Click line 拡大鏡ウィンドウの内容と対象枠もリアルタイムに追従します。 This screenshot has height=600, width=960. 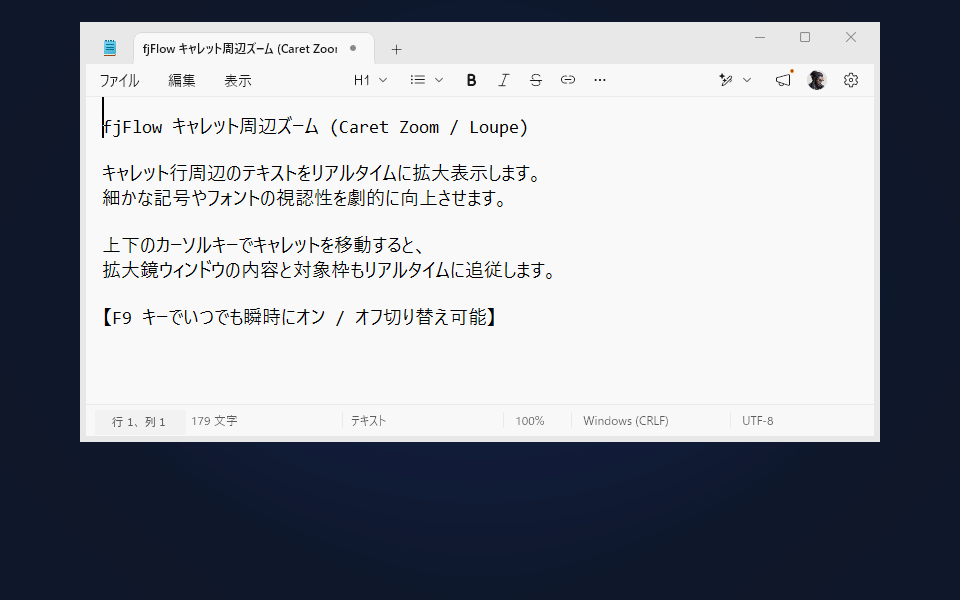pos(329,270)
